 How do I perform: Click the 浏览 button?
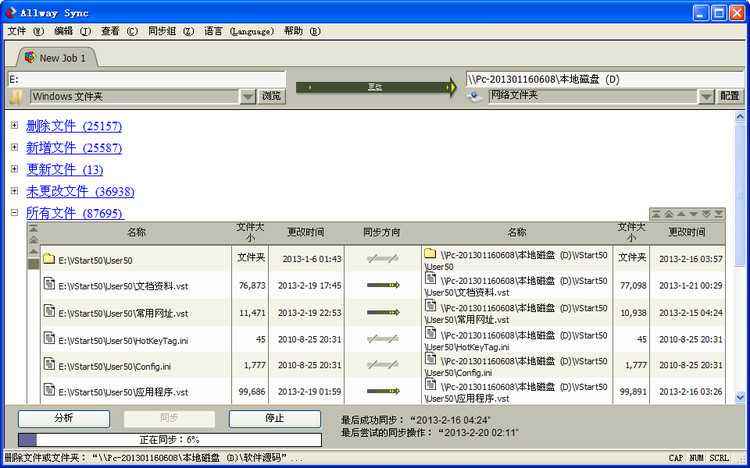click(272, 96)
